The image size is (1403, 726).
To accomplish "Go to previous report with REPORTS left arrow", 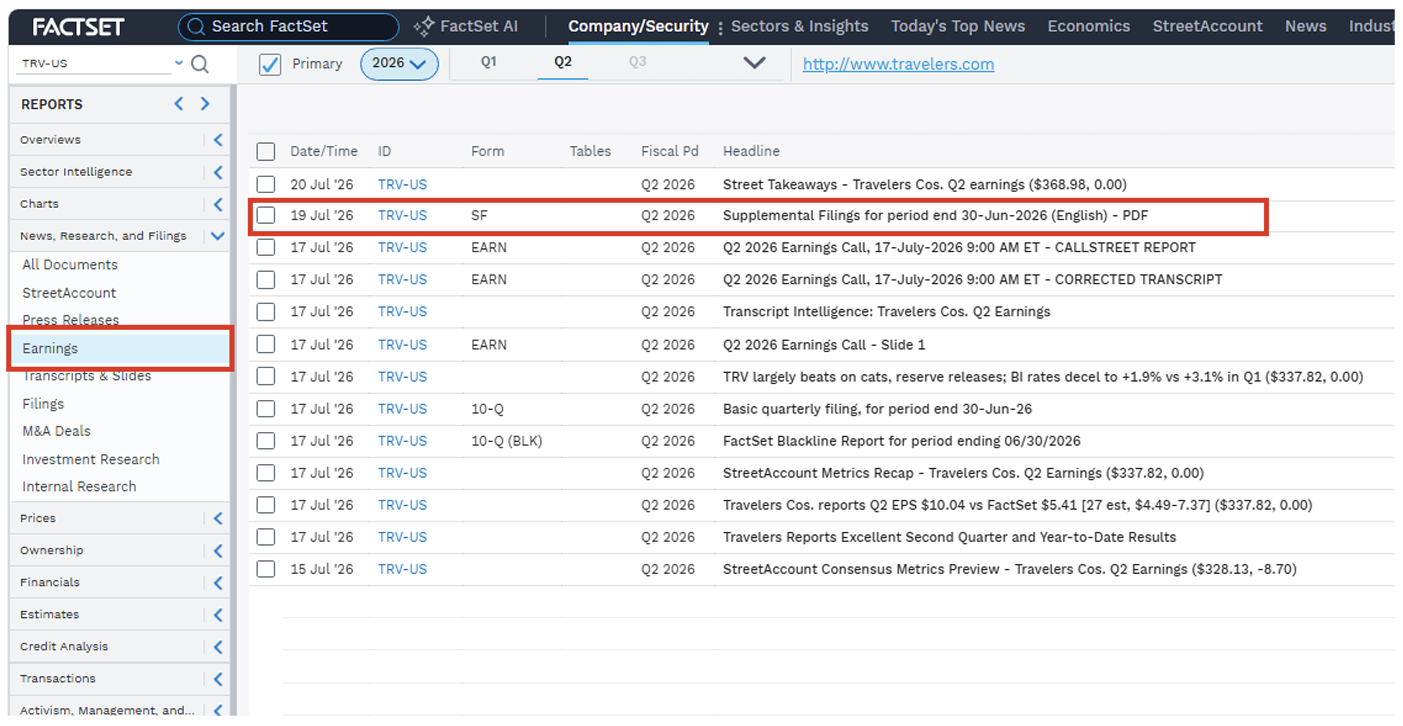I will pyautogui.click(x=179, y=104).
